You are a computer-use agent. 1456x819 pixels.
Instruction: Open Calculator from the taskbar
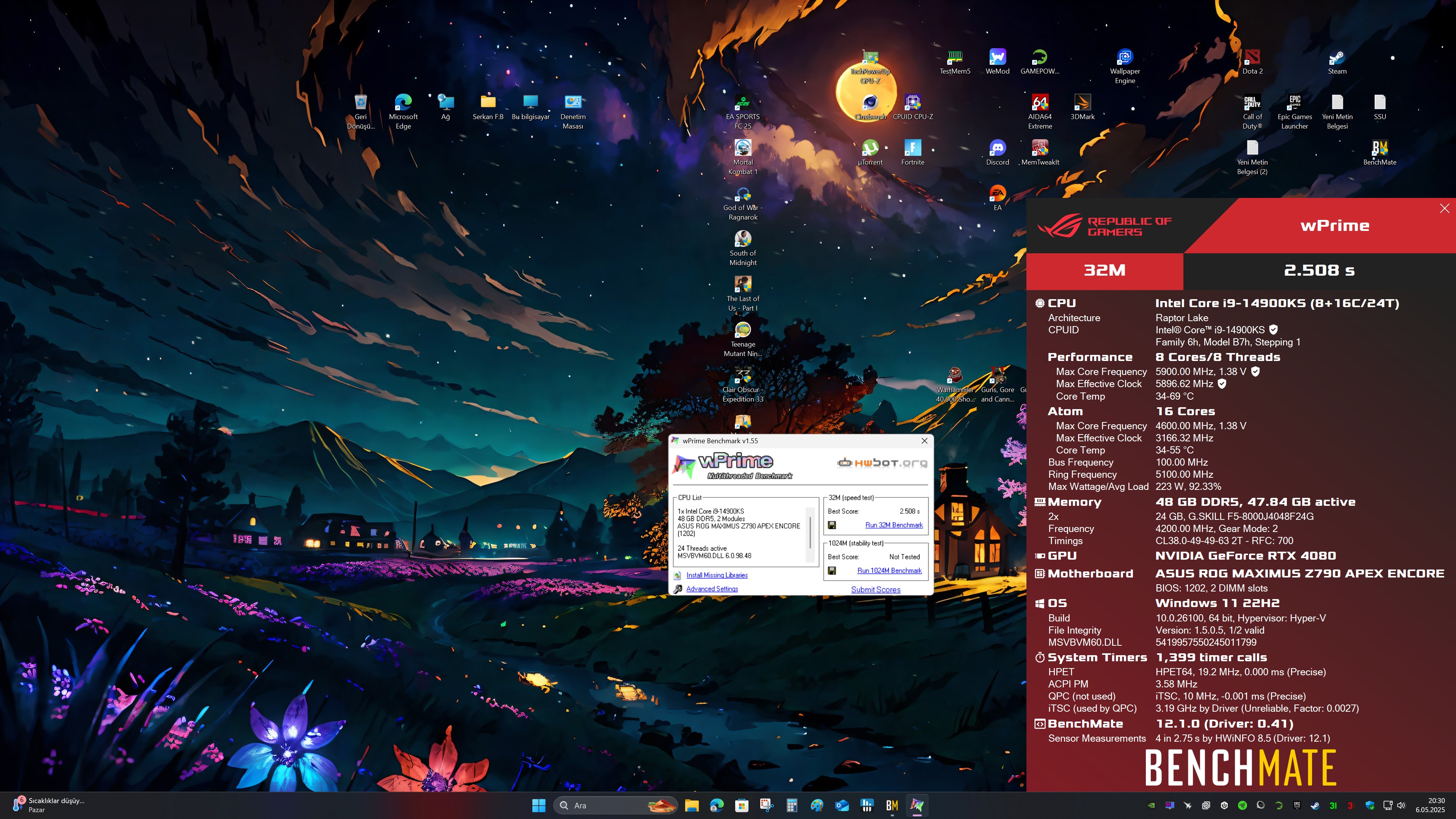[x=791, y=805]
